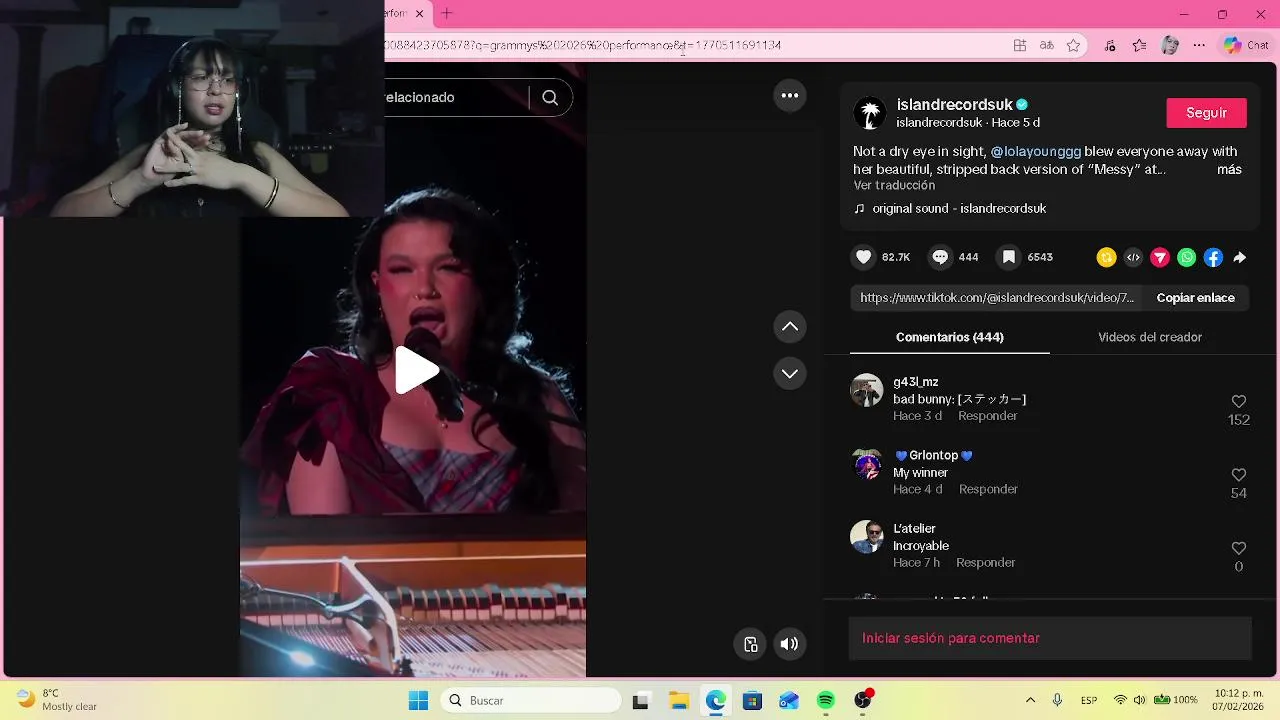
Task: Switch to Videos del creador tab
Action: pos(1150,337)
